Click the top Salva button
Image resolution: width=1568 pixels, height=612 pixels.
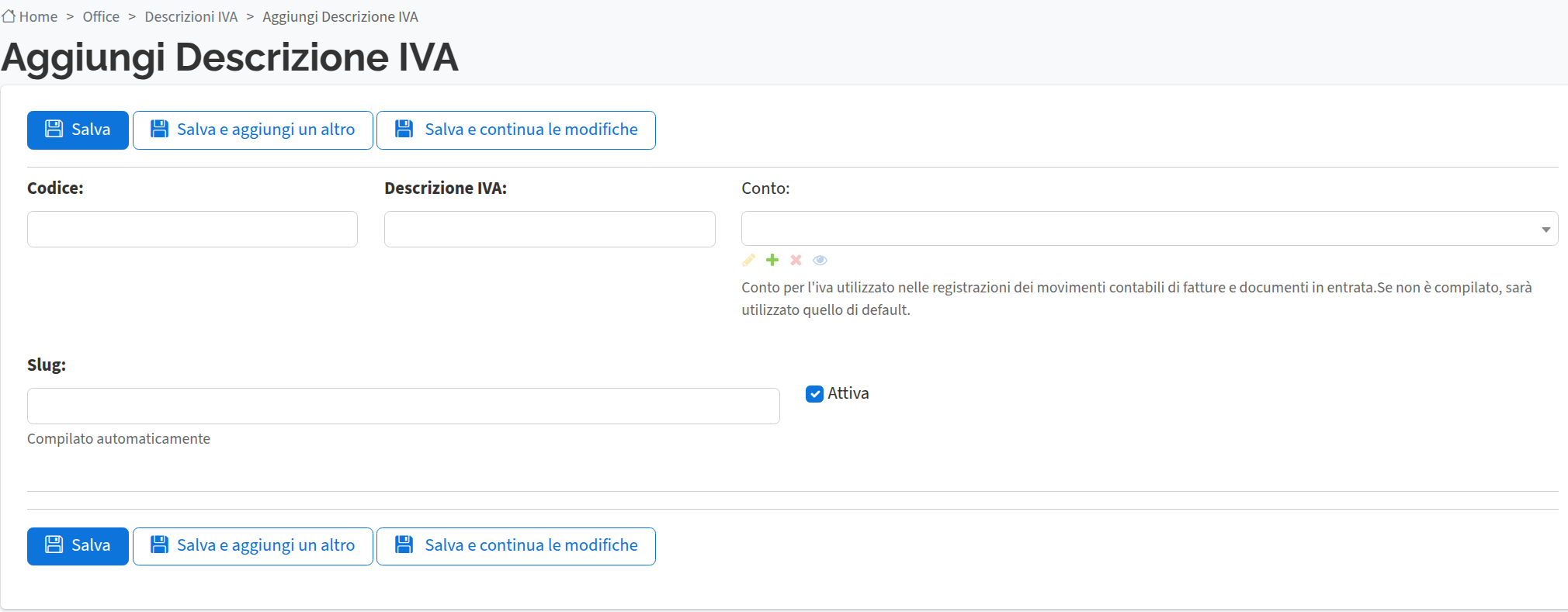pos(78,130)
